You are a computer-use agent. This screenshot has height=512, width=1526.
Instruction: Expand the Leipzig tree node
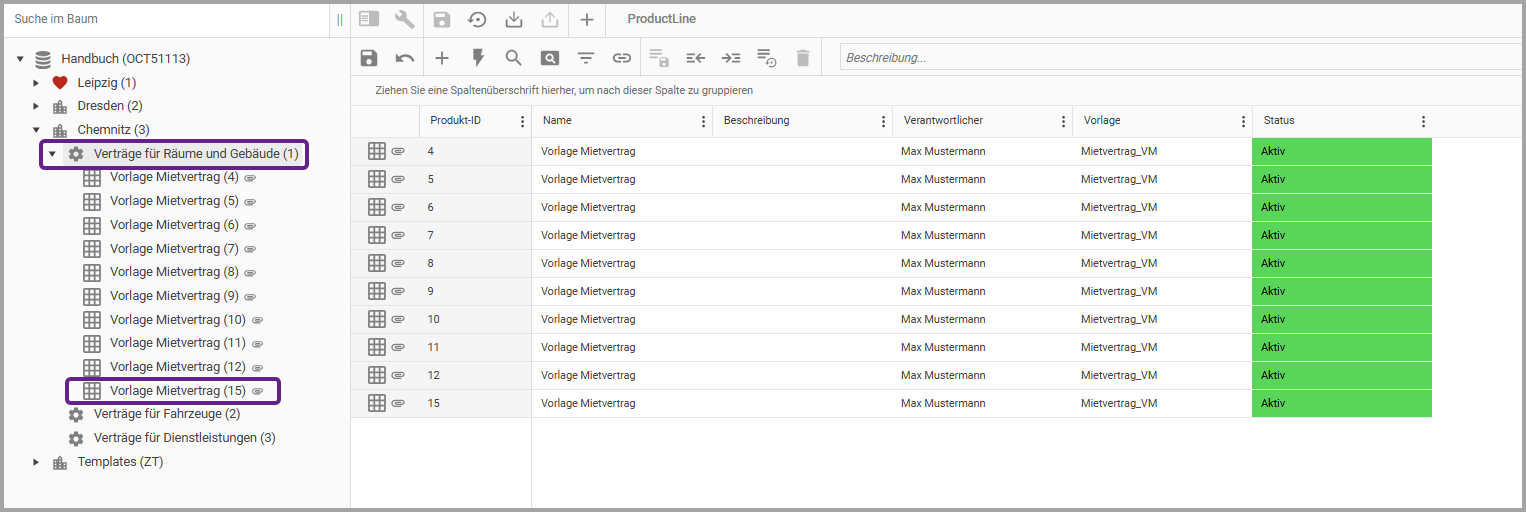36,83
